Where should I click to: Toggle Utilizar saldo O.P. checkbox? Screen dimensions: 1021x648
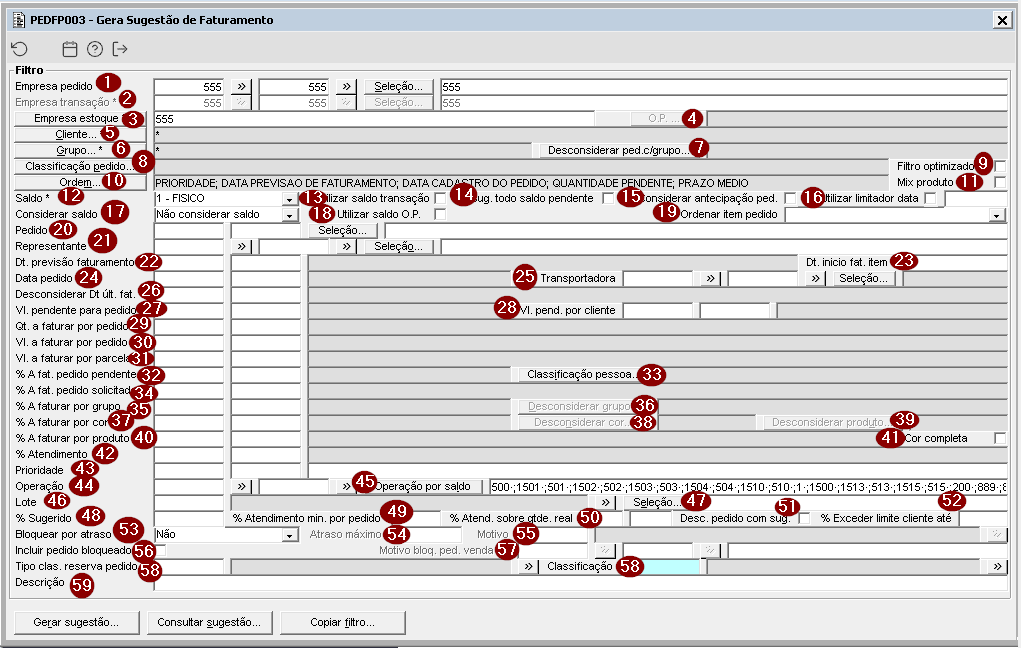coord(440,214)
